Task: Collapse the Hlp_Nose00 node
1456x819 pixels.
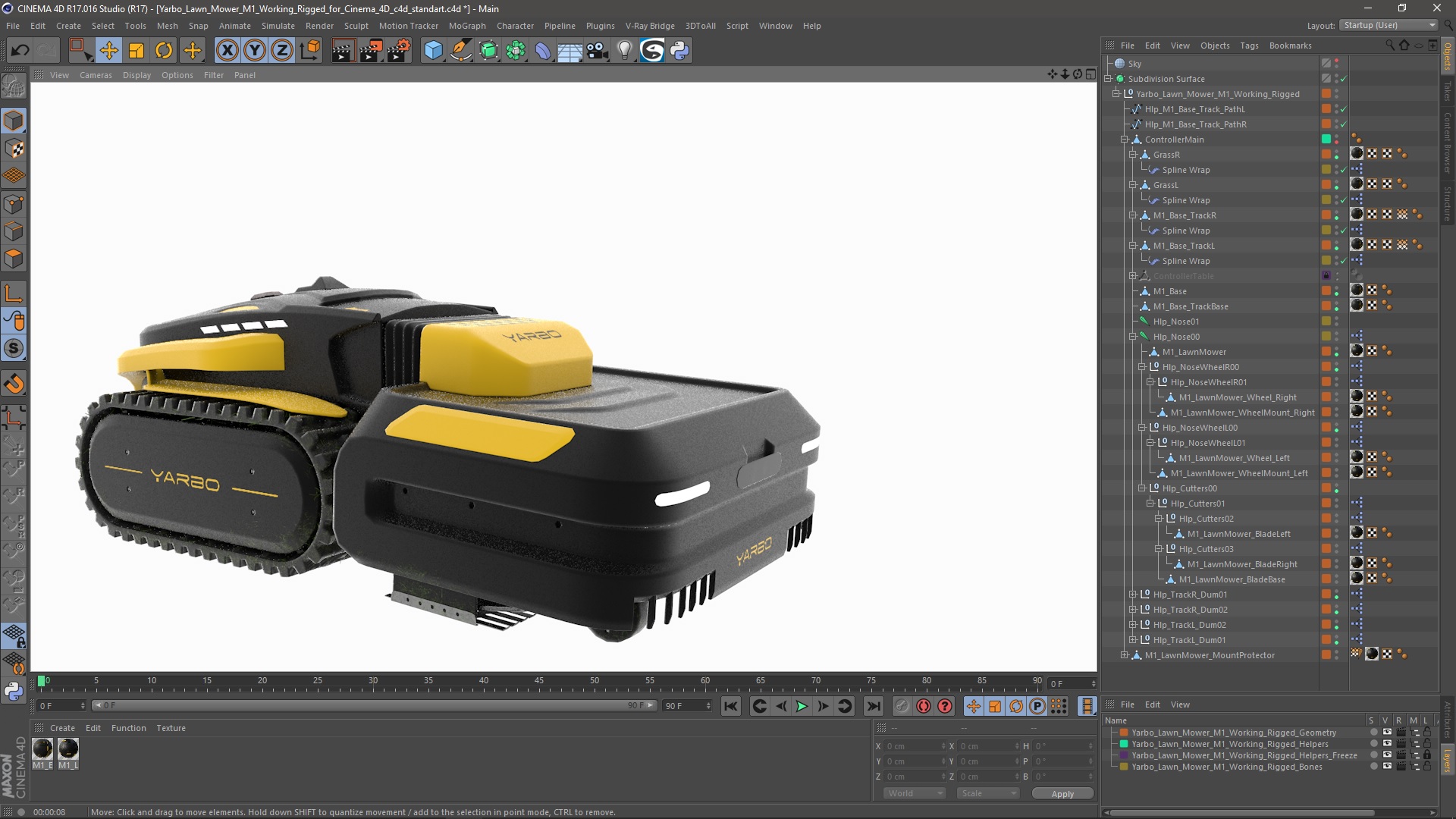Action: tap(1133, 337)
